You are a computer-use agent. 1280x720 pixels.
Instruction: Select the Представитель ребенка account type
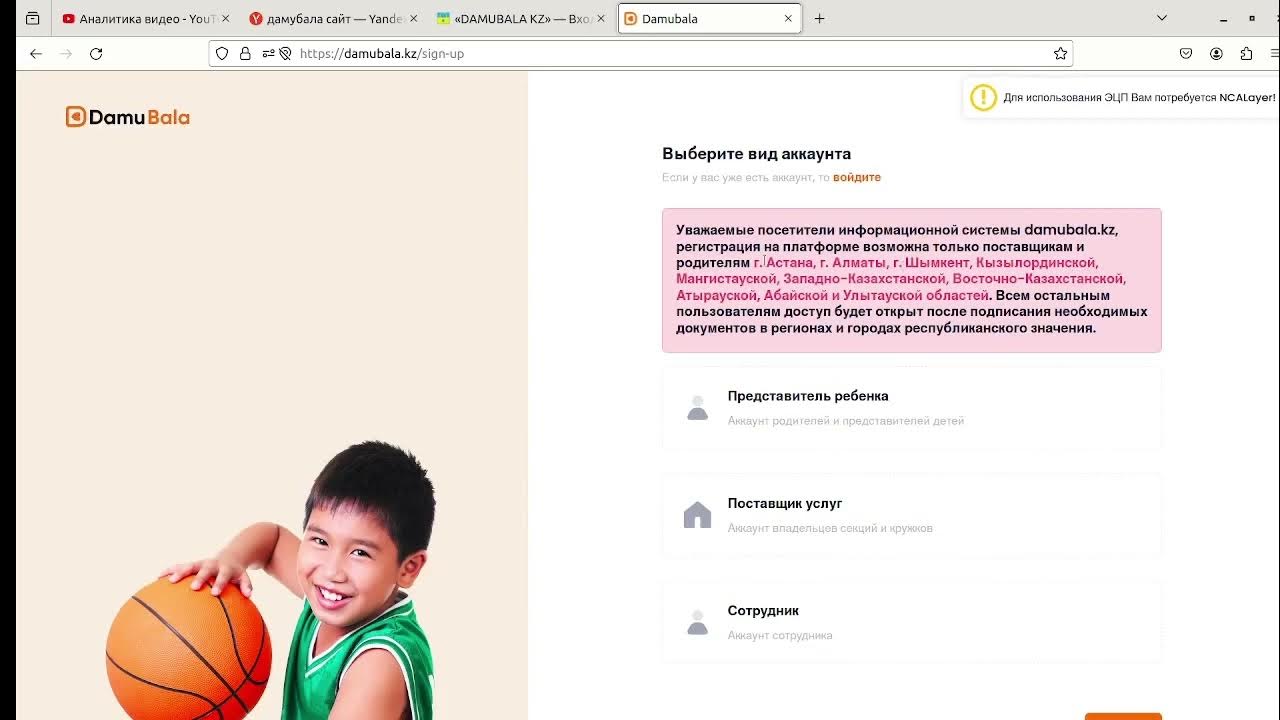(x=912, y=408)
